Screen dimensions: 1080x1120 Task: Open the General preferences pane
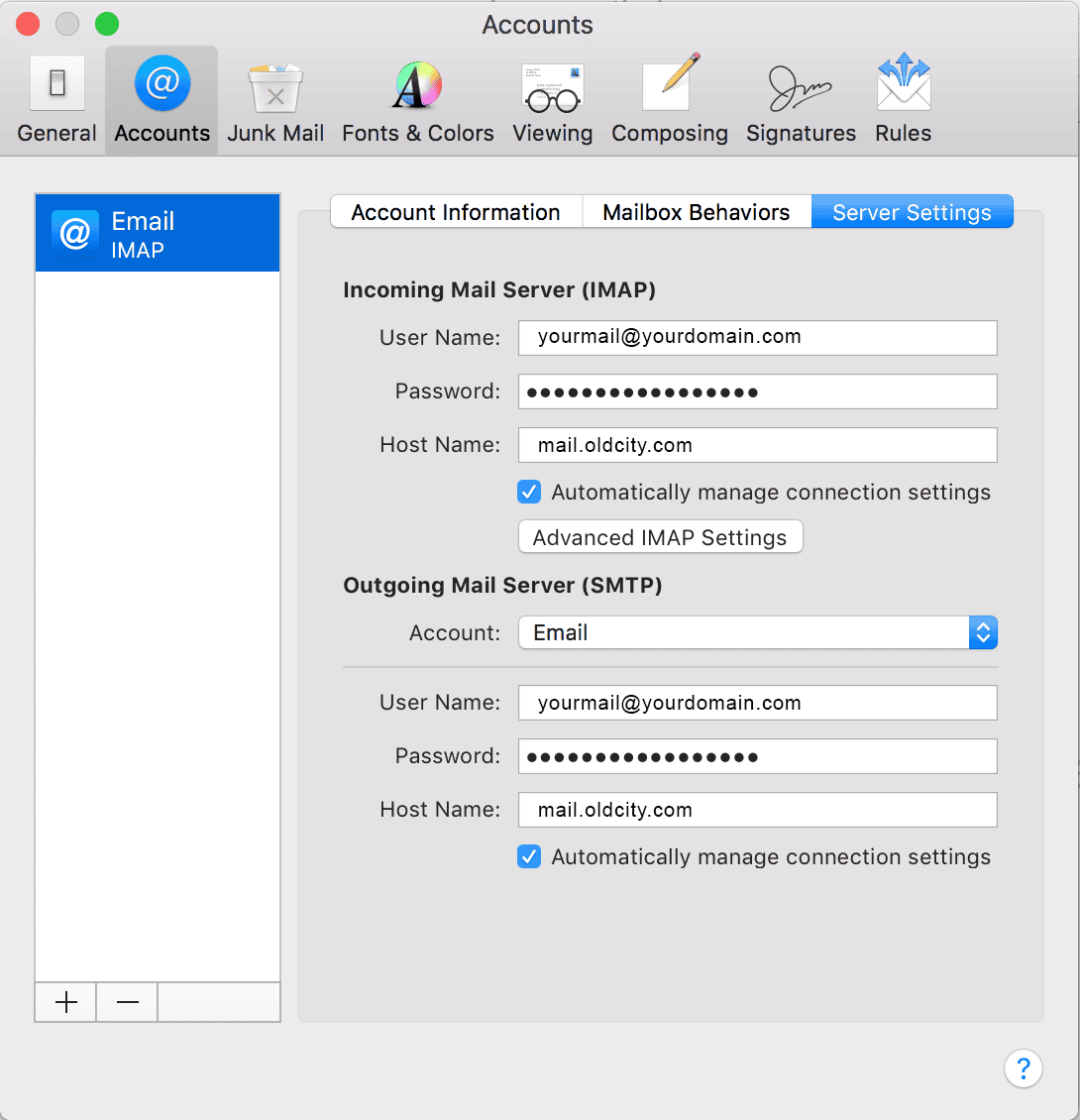point(56,100)
